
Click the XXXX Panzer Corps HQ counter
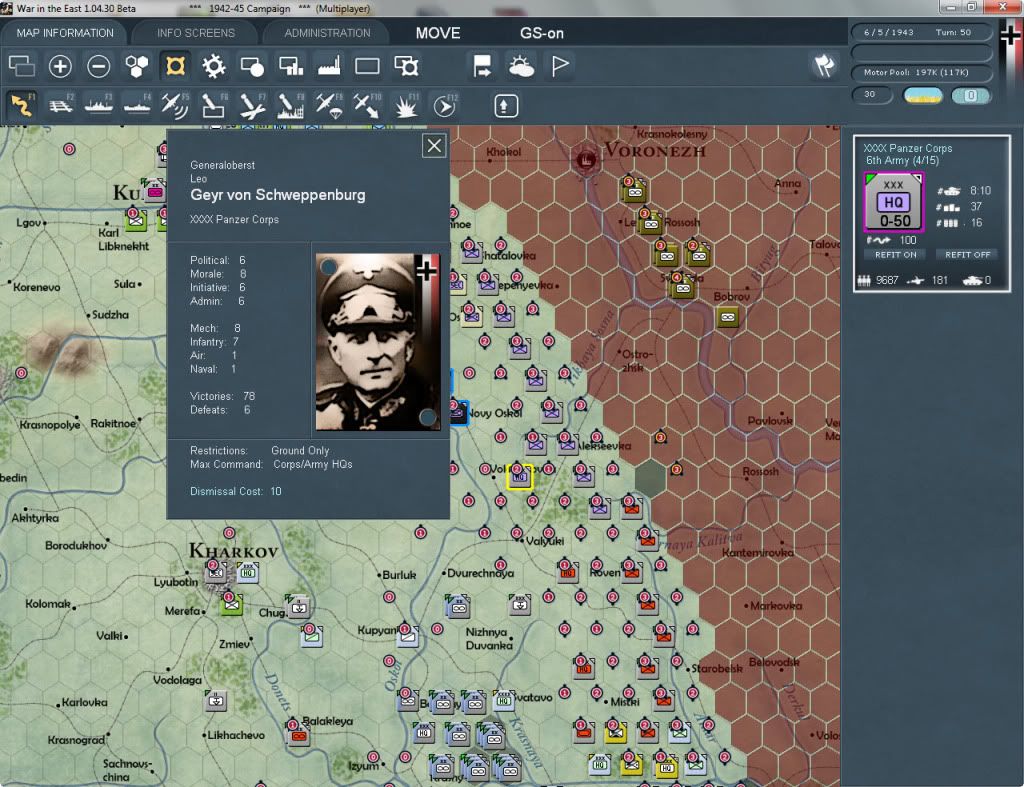(x=893, y=202)
